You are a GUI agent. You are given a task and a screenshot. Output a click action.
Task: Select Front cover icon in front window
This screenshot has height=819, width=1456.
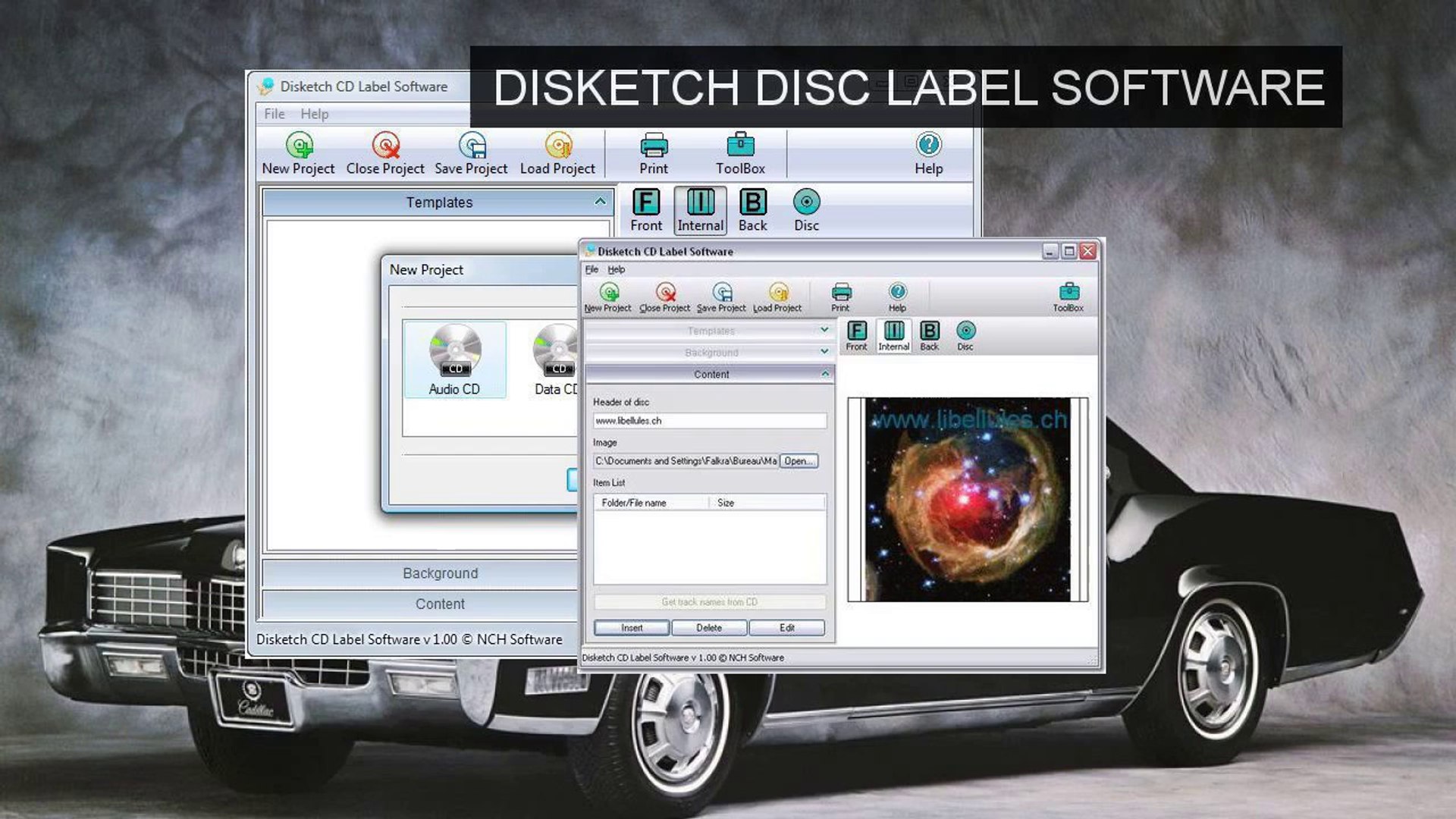tap(856, 331)
